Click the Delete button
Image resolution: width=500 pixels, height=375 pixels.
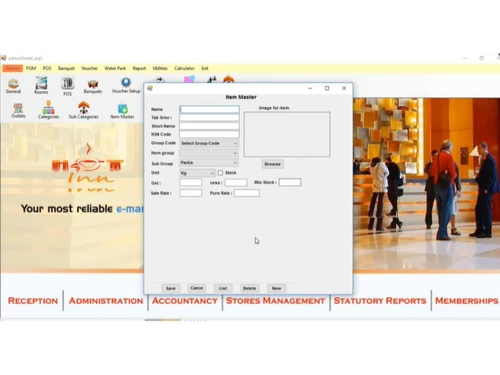coord(249,288)
